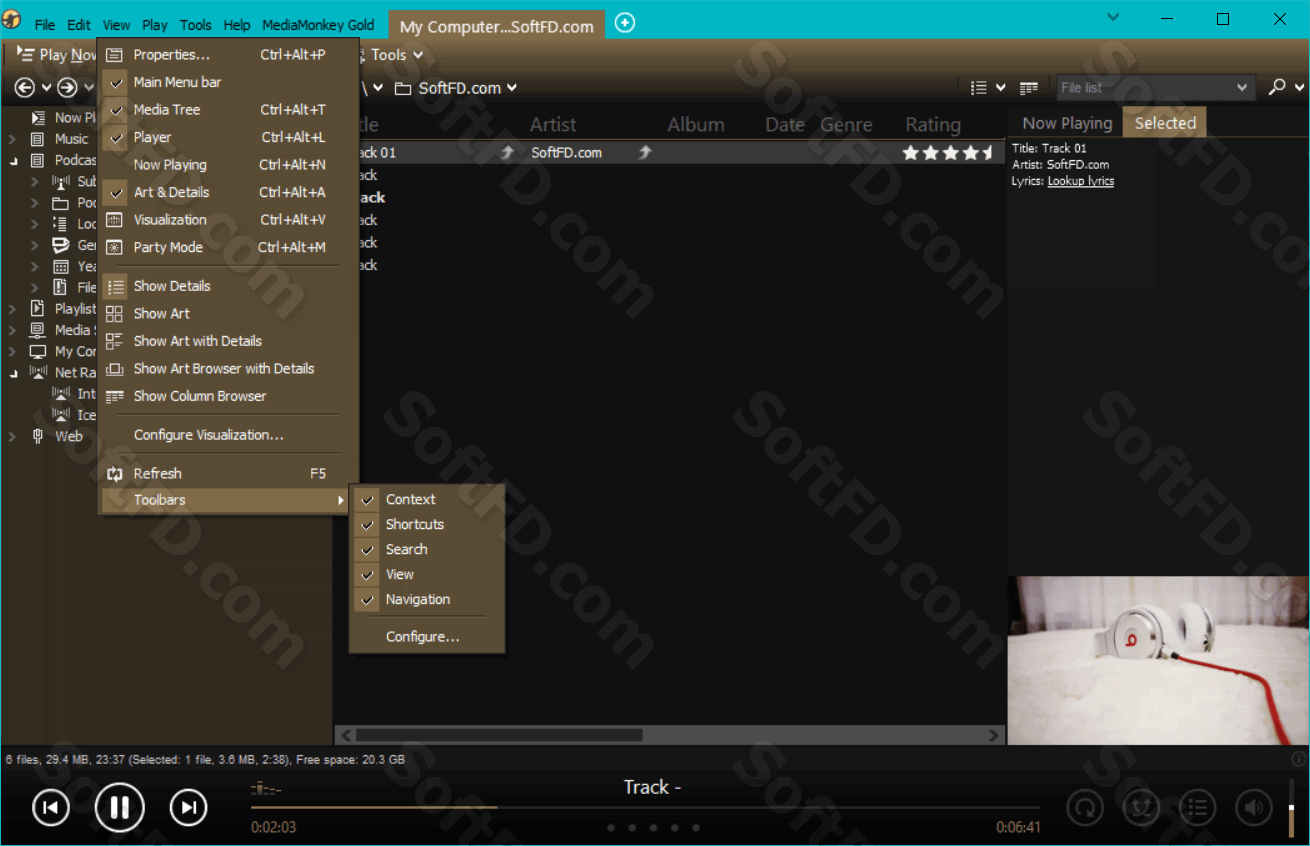Switch to the Now Playing tab in the right panel
Image resolution: width=1310 pixels, height=846 pixels.
click(x=1067, y=123)
